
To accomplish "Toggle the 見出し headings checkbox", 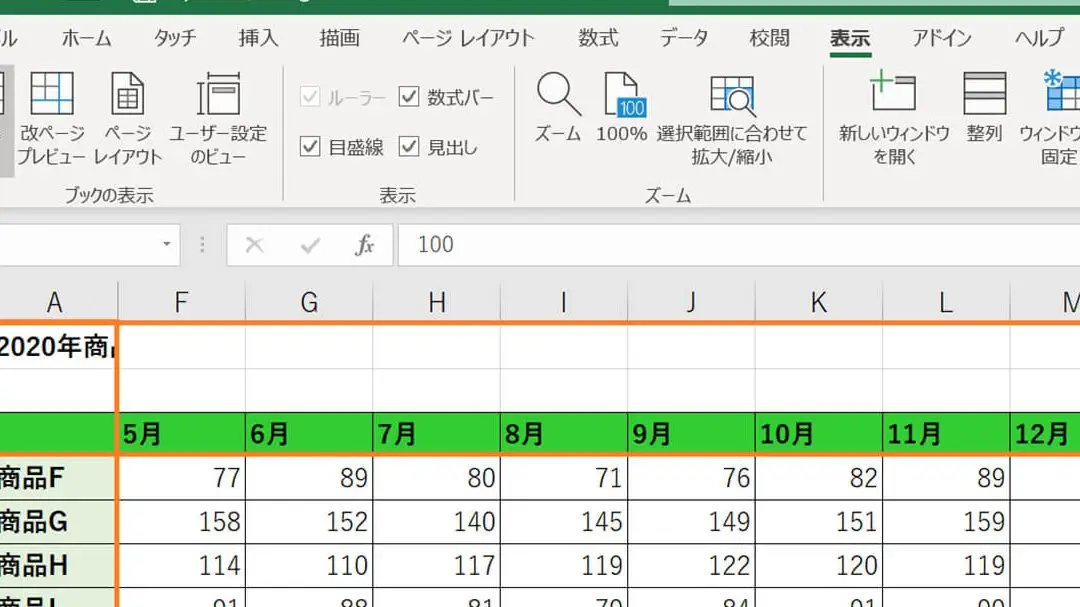I will (x=409, y=144).
